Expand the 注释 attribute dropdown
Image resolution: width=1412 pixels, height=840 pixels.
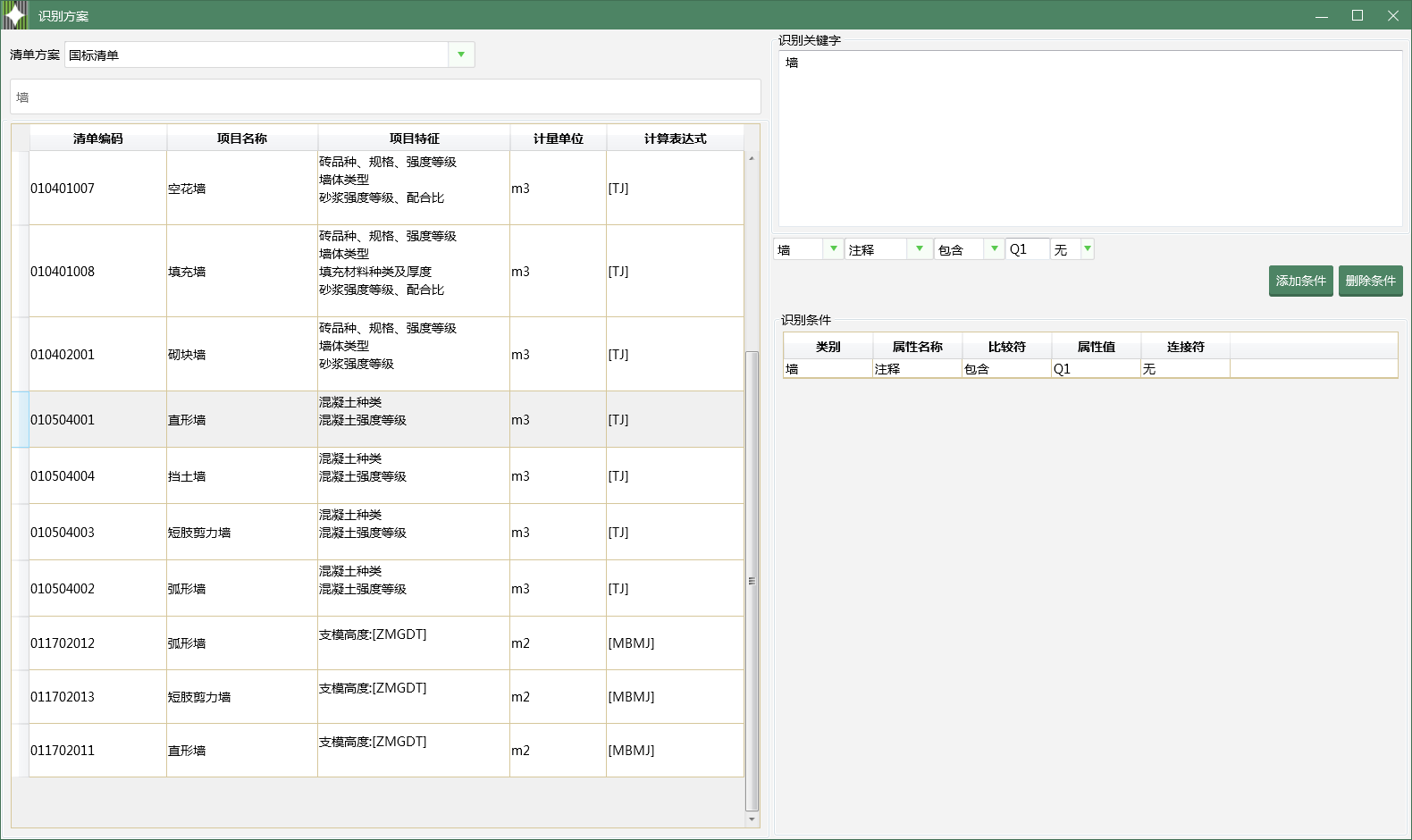coord(920,249)
